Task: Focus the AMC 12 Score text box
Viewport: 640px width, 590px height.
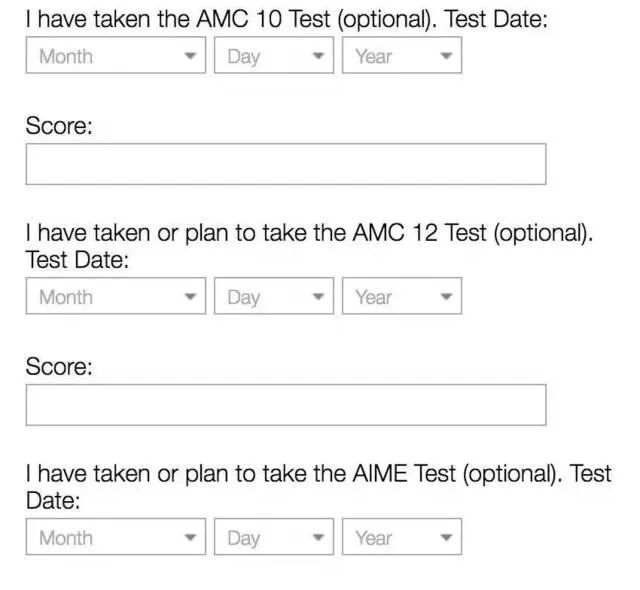Action: [286, 405]
